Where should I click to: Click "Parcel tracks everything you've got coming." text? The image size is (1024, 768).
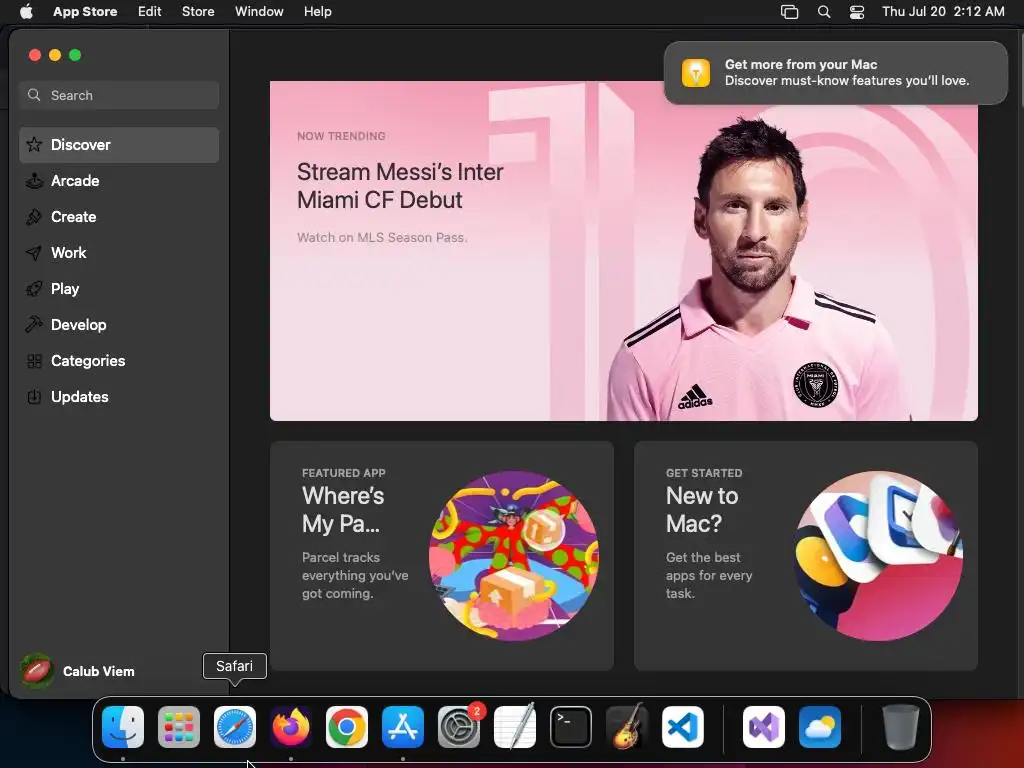pyautogui.click(x=355, y=575)
